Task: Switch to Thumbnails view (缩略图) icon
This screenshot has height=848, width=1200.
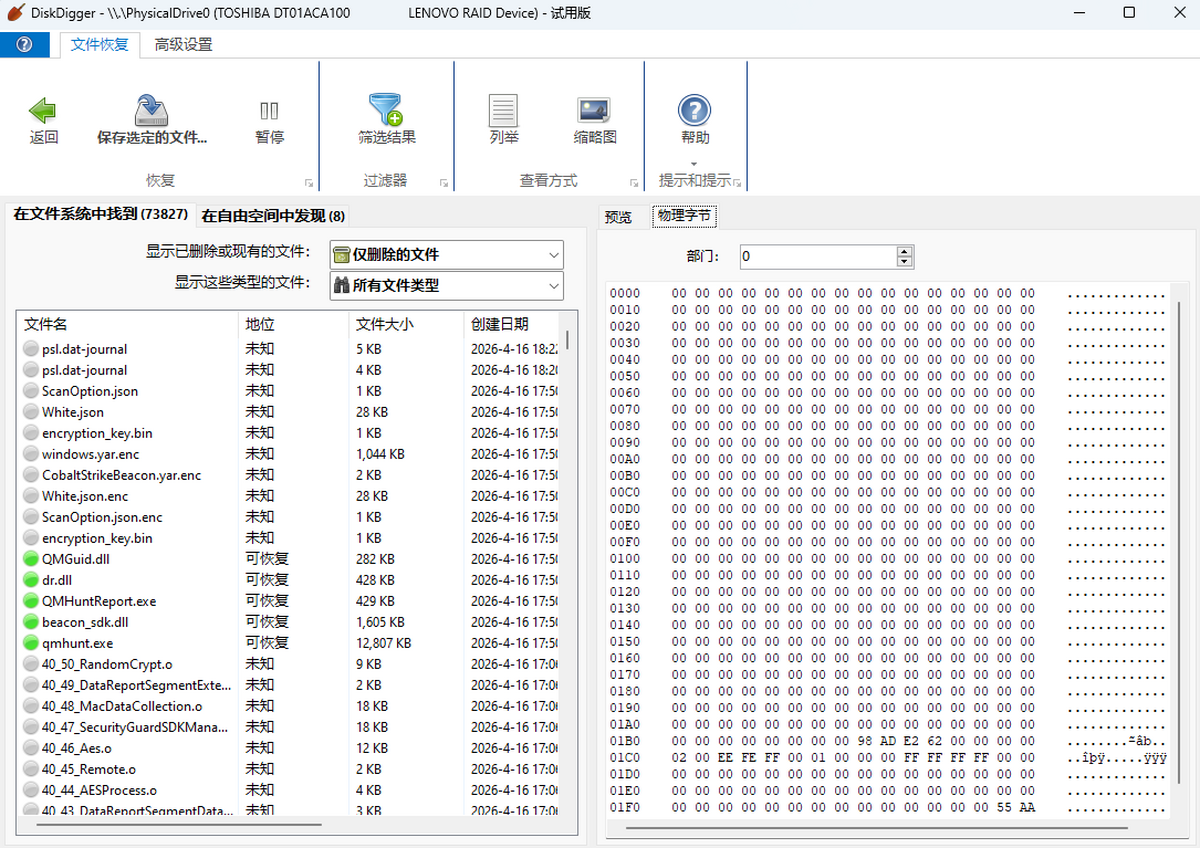Action: pyautogui.click(x=594, y=111)
